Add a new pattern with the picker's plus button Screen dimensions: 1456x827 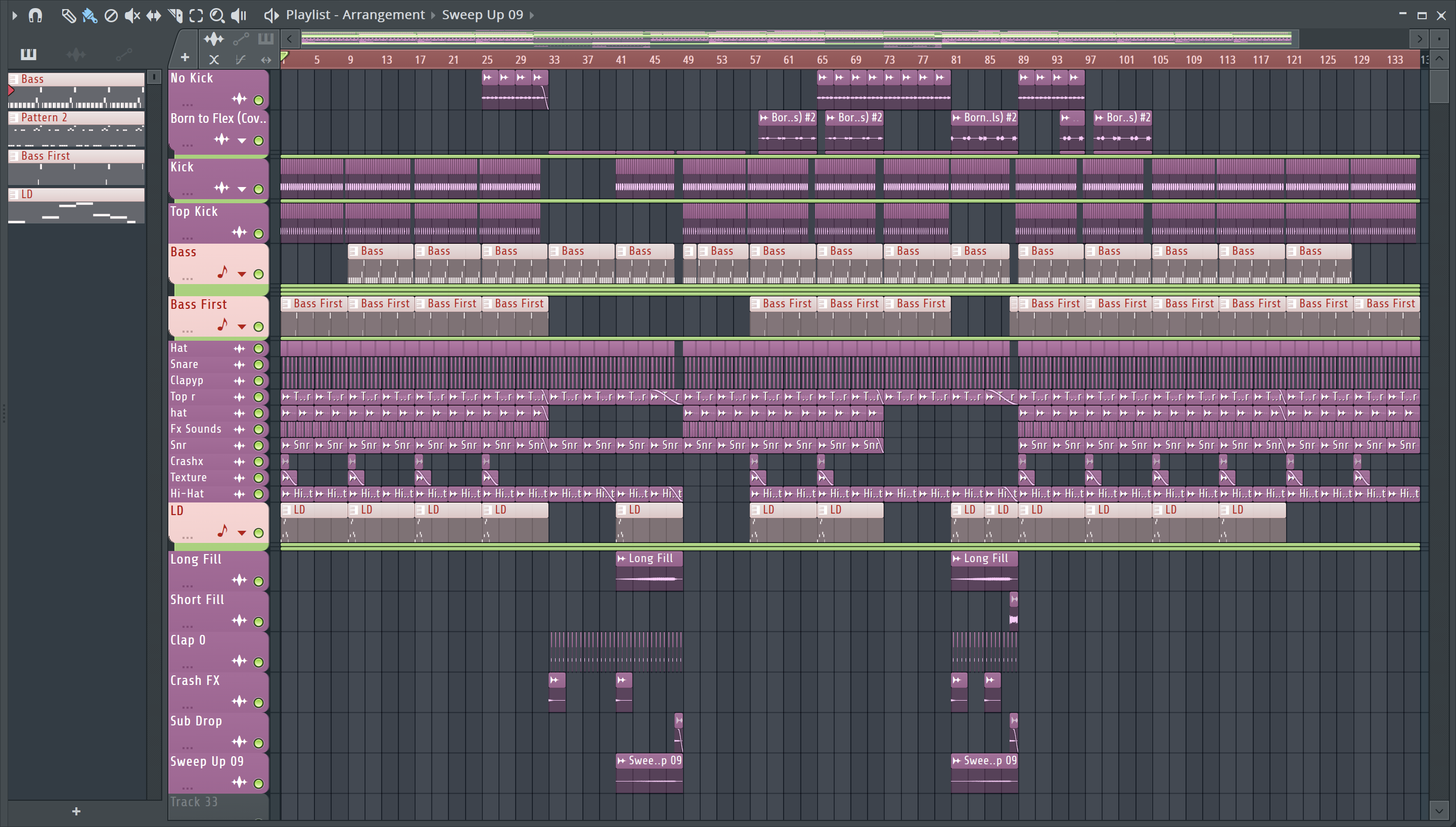tap(76, 812)
